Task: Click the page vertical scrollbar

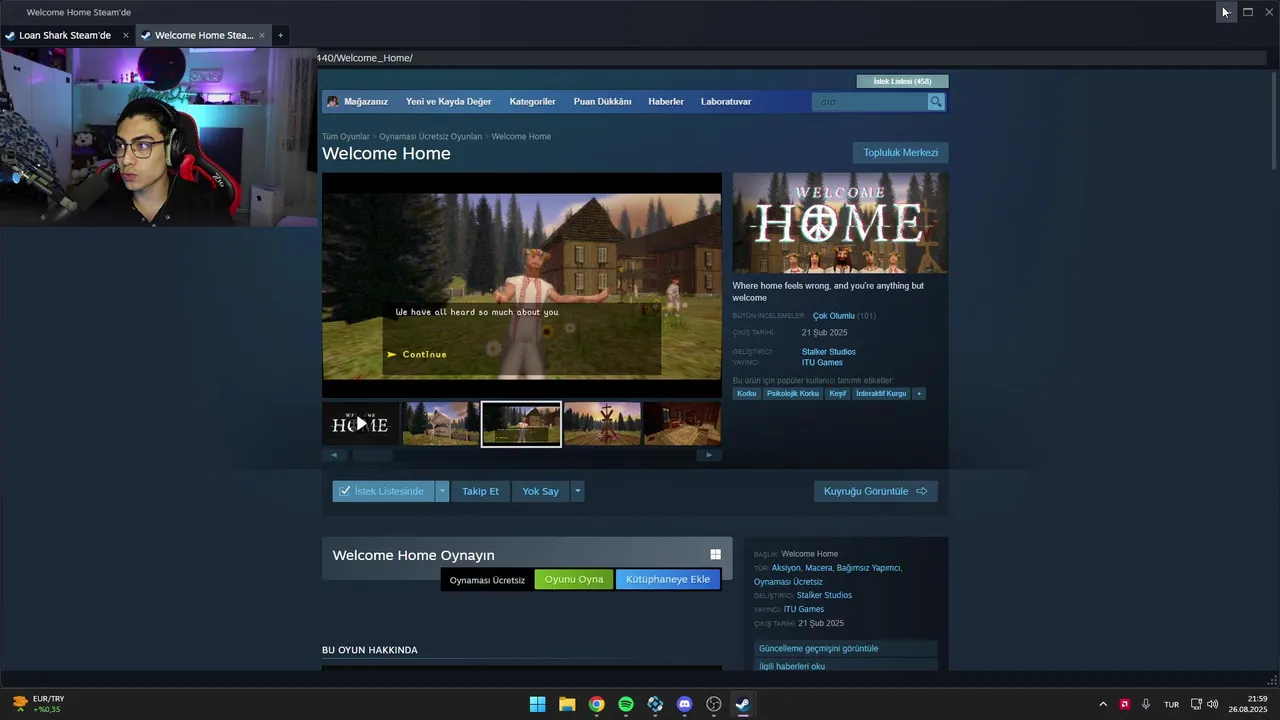Action: [x=1274, y=120]
